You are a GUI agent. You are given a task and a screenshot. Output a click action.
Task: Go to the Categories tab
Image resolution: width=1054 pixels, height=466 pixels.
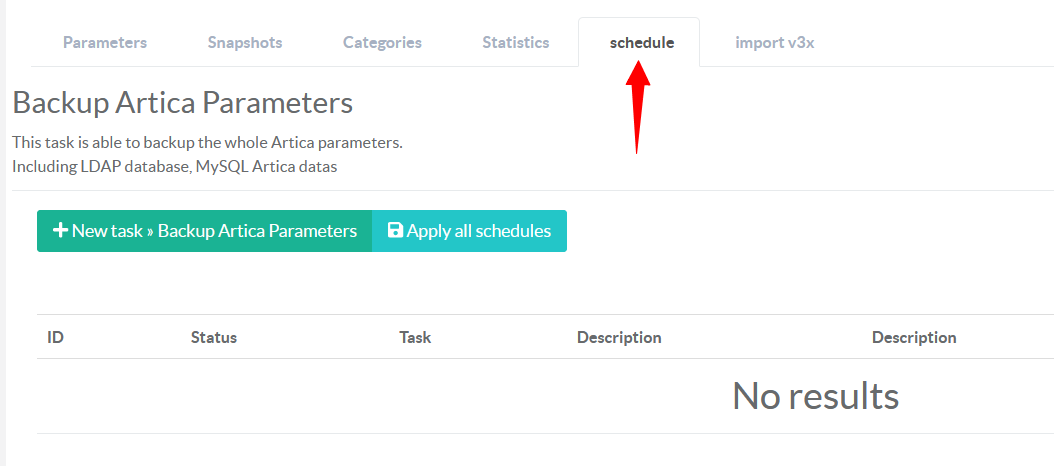tap(382, 43)
